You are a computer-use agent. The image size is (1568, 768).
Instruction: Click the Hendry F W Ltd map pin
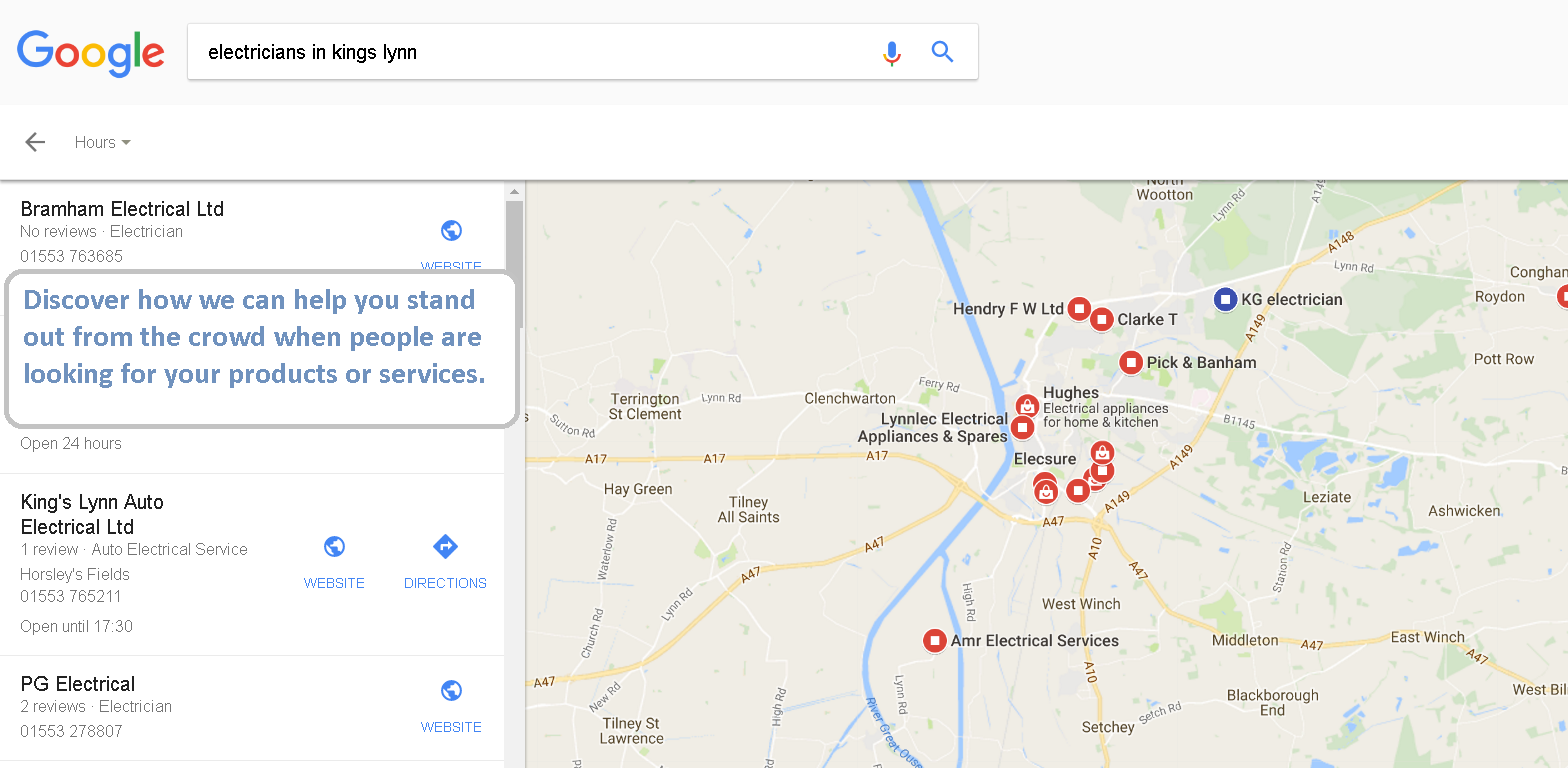[1079, 309]
